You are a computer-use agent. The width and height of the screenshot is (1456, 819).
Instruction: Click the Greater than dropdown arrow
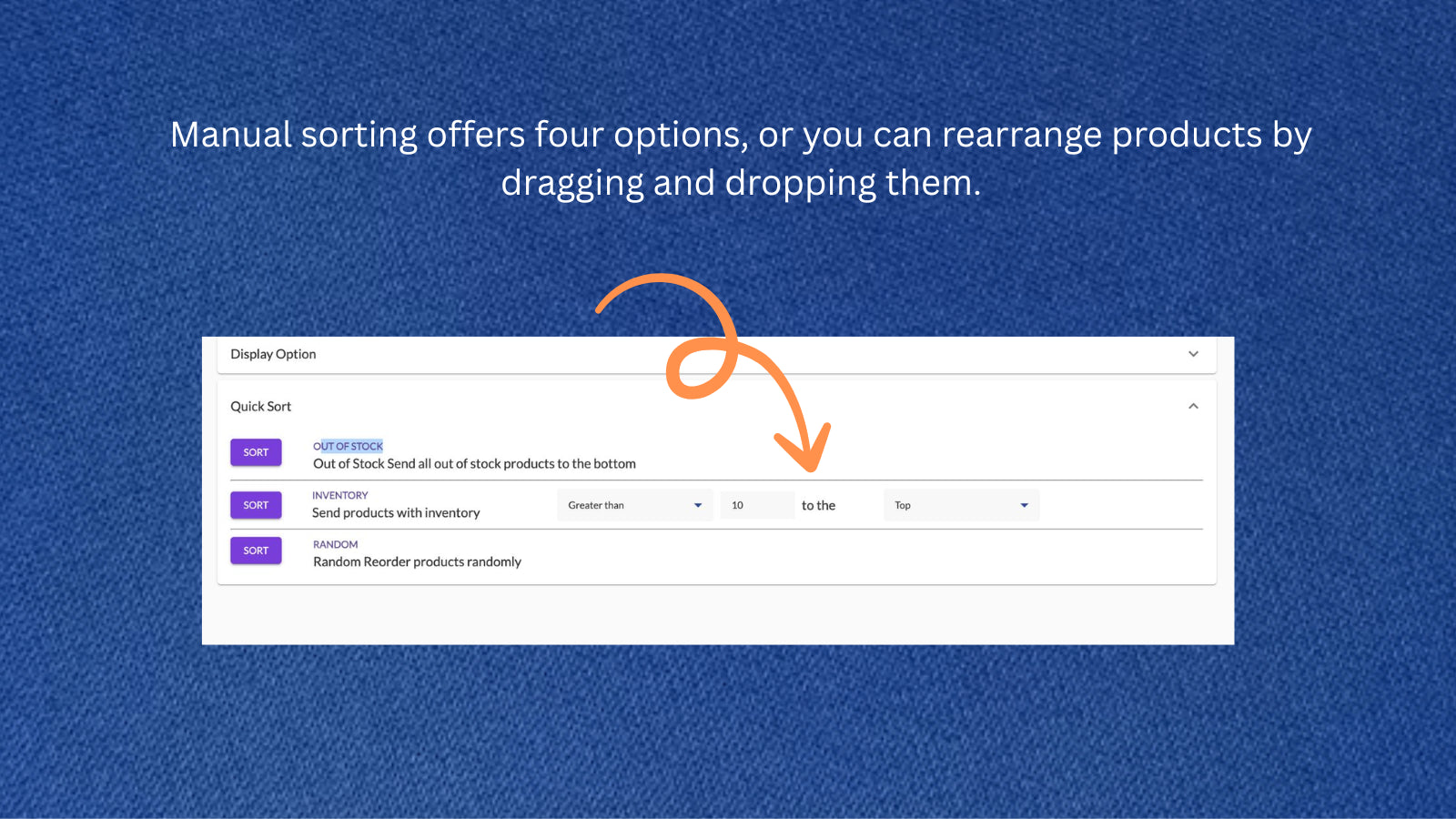[698, 505]
